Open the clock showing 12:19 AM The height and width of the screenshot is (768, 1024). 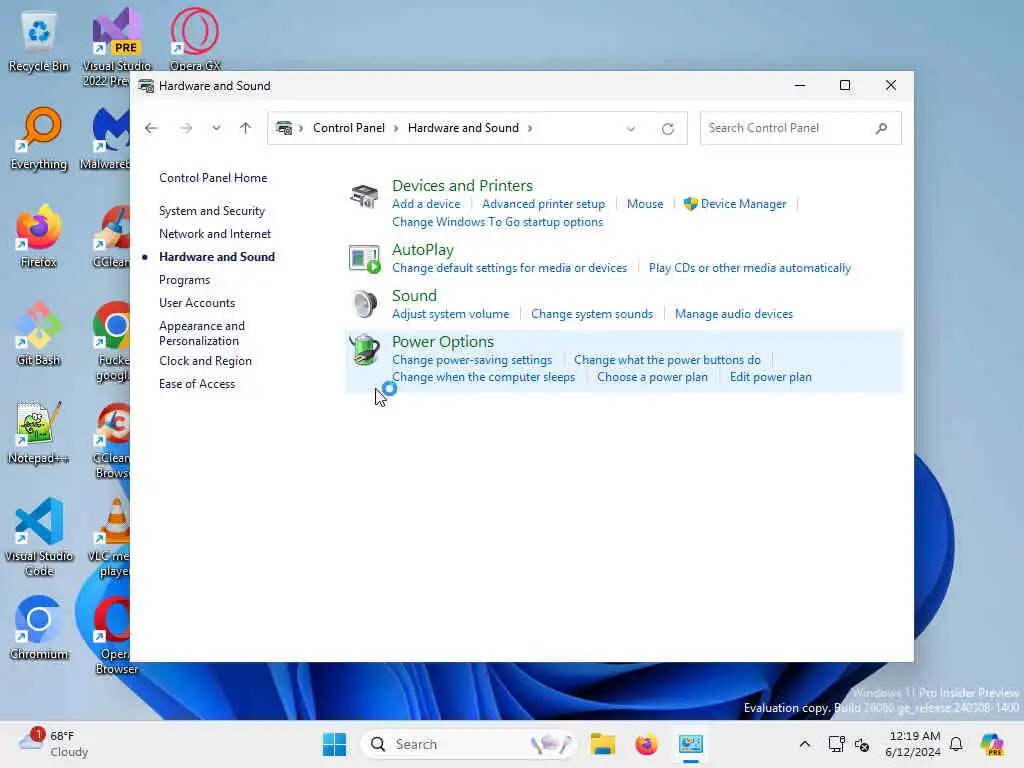[913, 744]
